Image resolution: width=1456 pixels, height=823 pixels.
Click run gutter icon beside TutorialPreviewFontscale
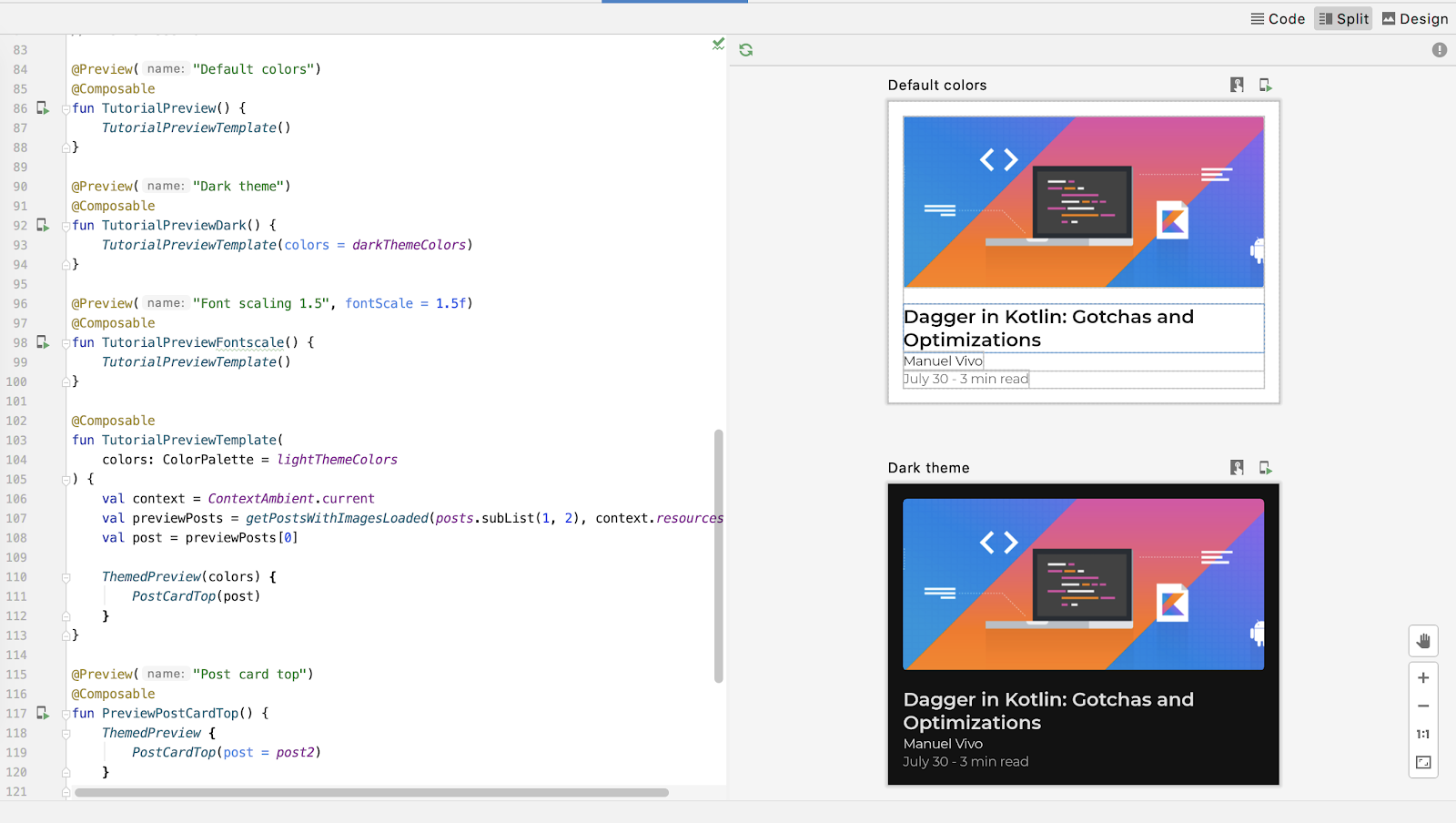(x=42, y=342)
